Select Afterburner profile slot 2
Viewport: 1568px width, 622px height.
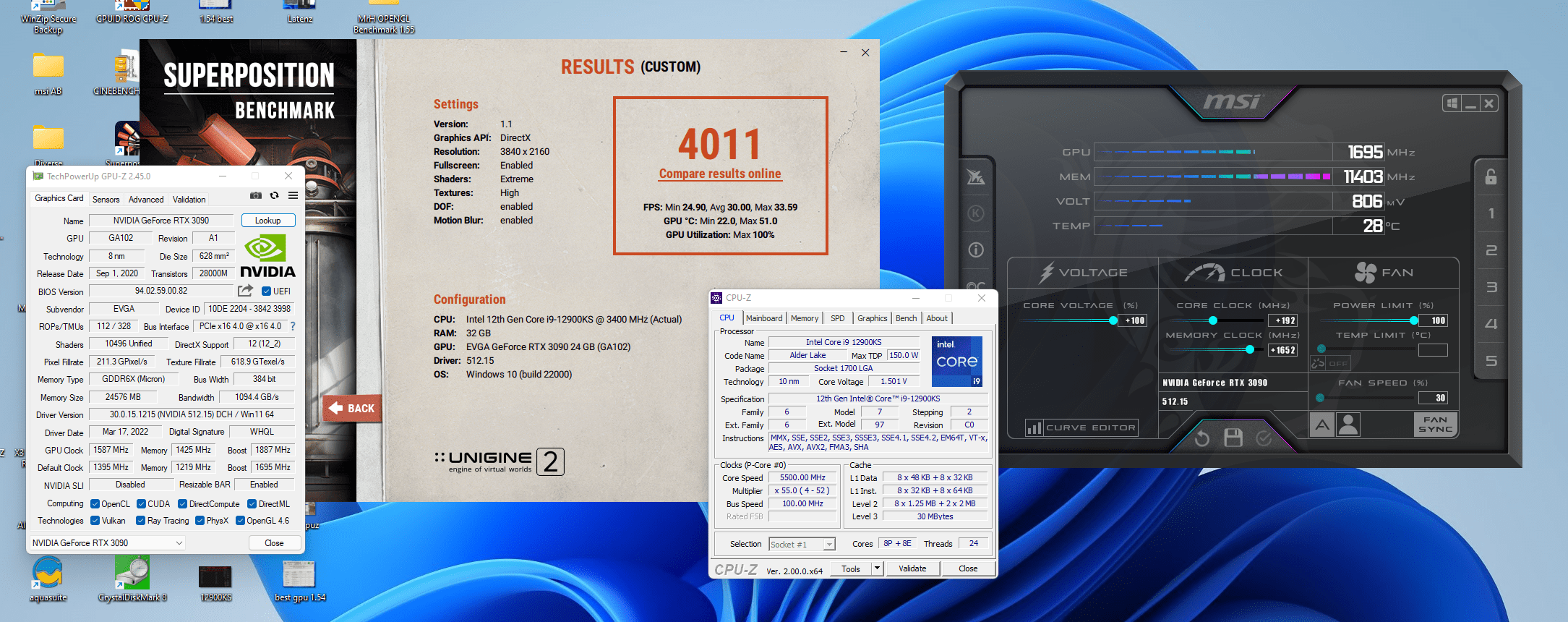[1491, 250]
